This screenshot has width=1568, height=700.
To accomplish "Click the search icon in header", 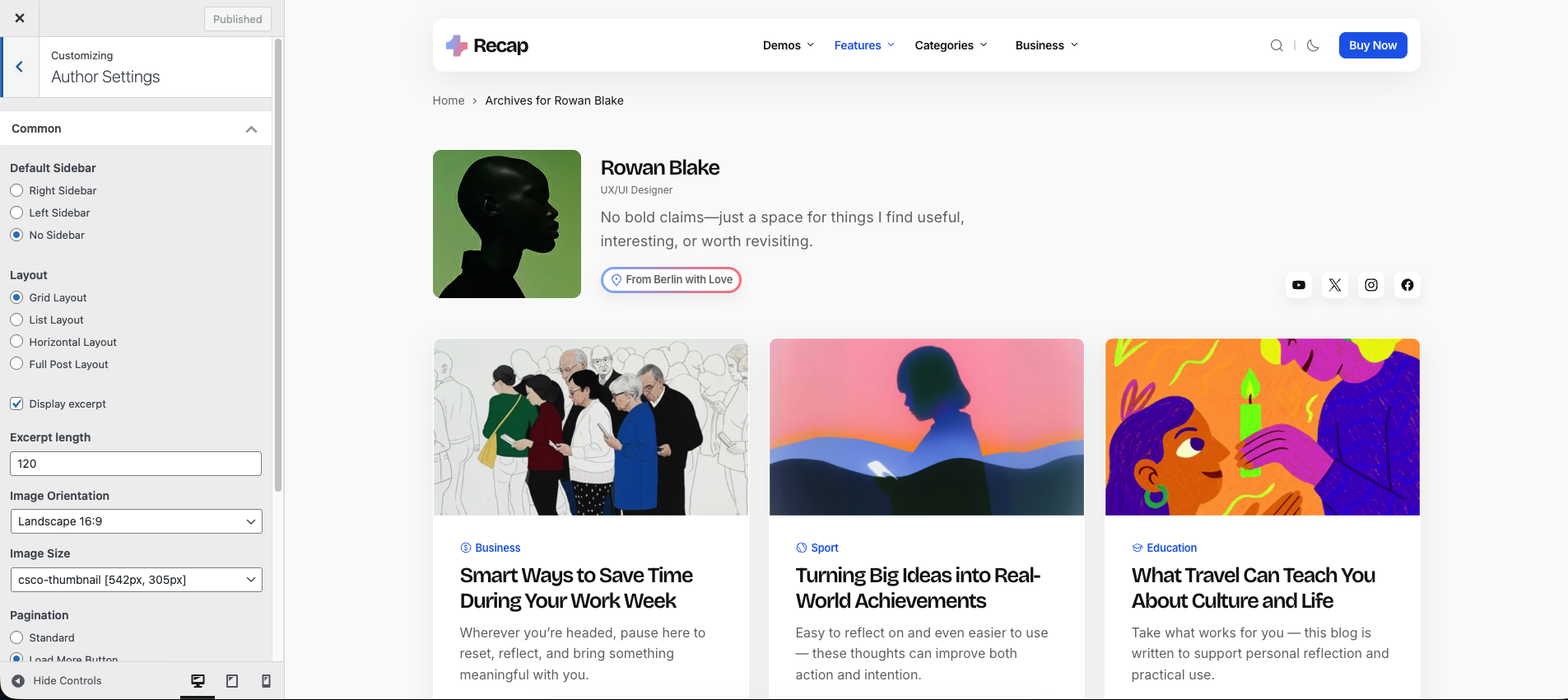I will click(1276, 45).
